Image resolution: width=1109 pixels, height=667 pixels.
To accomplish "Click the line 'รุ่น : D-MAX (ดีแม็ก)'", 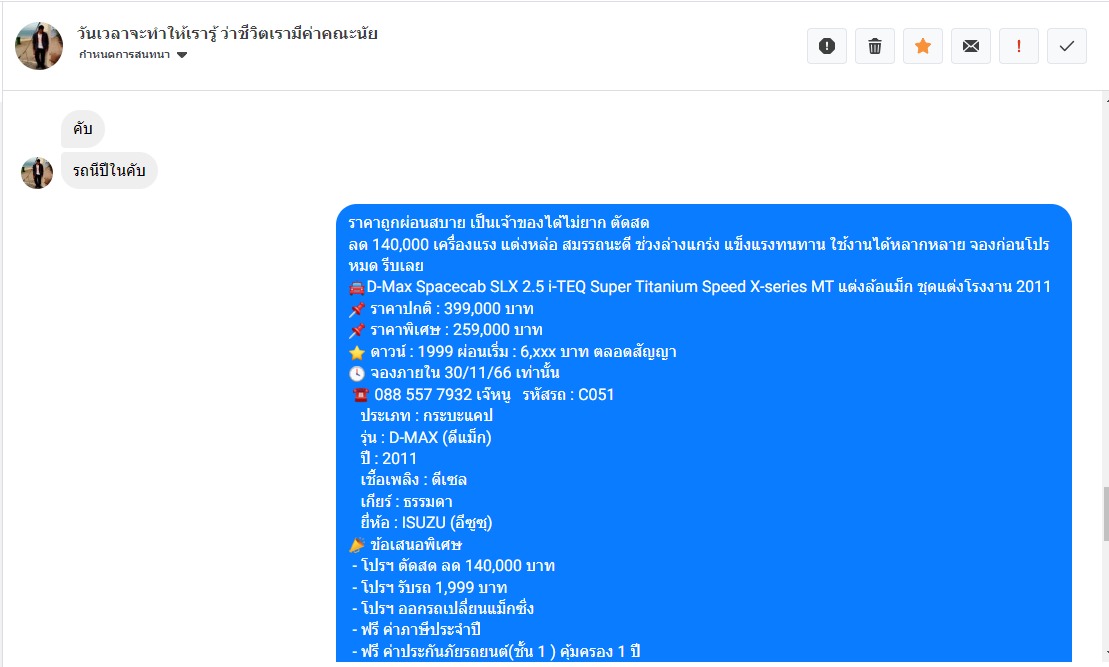I will tap(426, 437).
